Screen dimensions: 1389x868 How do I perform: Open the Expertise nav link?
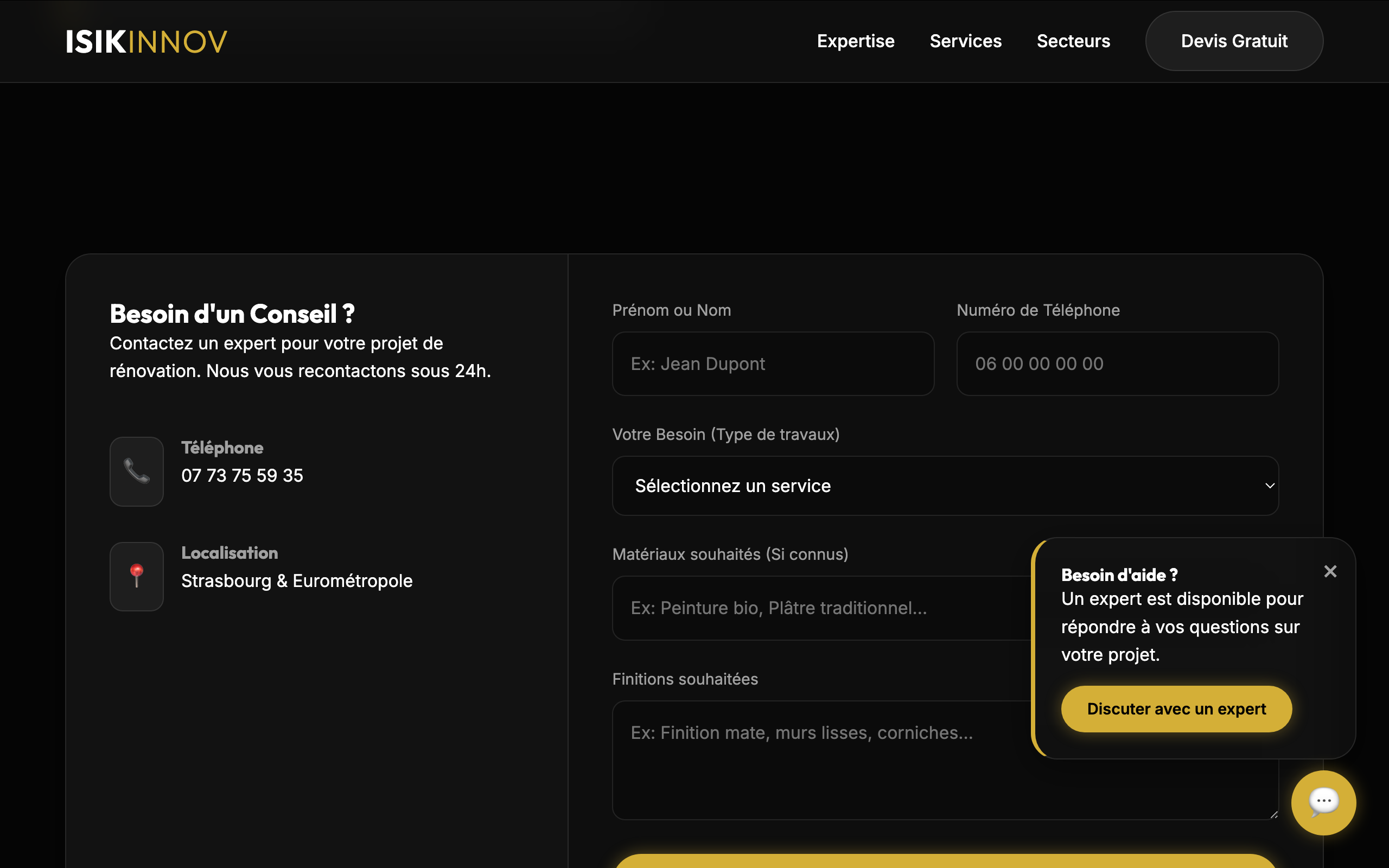tap(855, 41)
